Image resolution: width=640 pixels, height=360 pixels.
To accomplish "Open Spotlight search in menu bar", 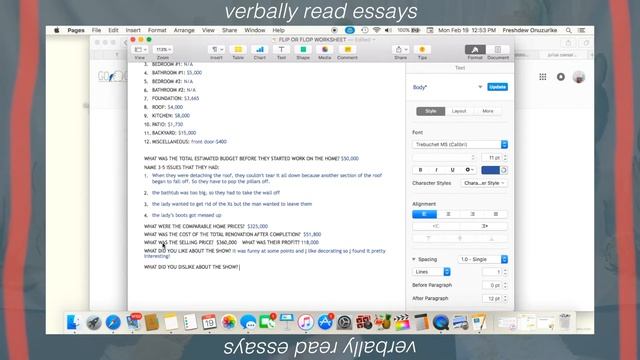I will [569, 30].
